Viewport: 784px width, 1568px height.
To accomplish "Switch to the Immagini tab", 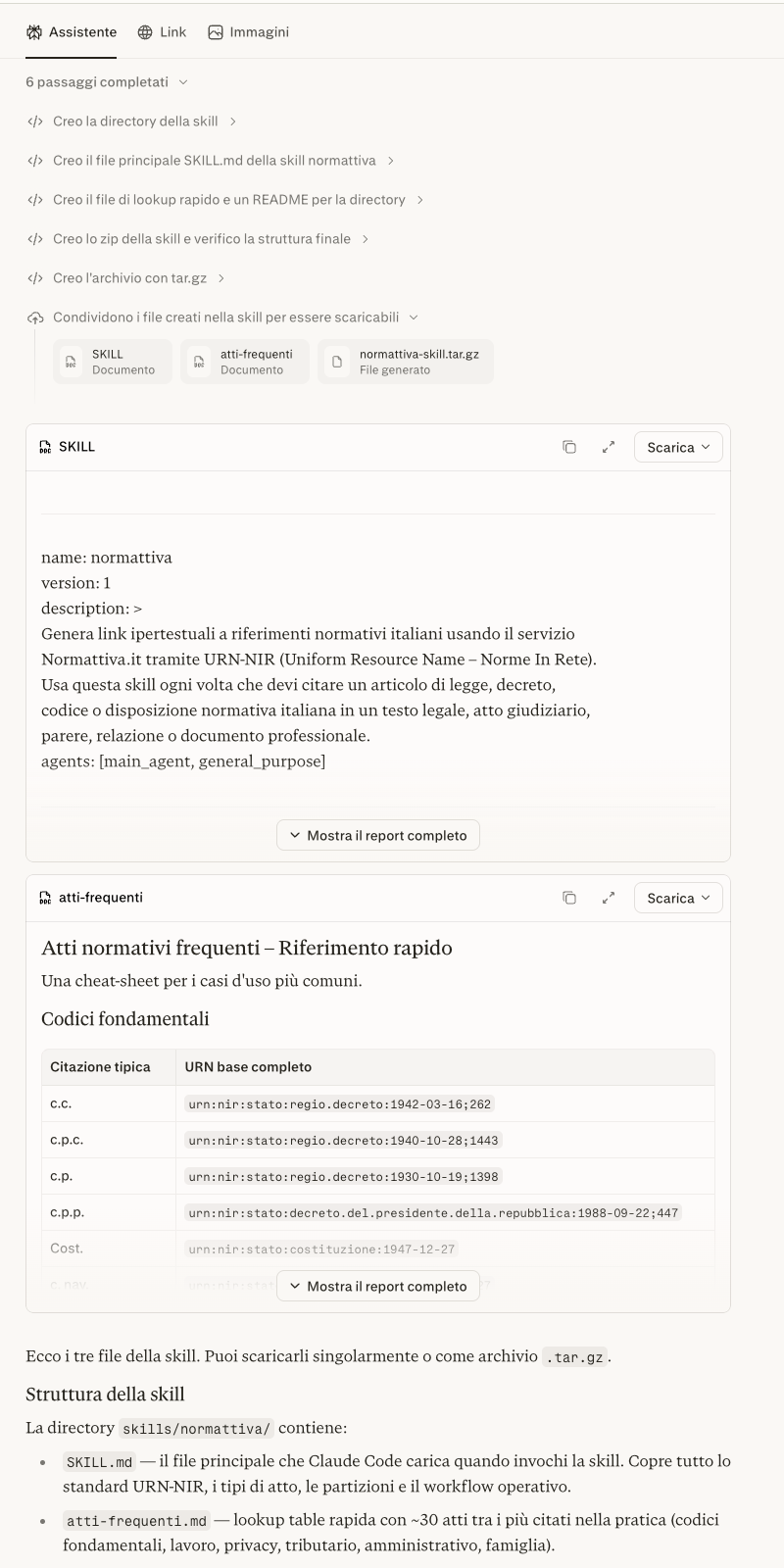I will (x=248, y=32).
